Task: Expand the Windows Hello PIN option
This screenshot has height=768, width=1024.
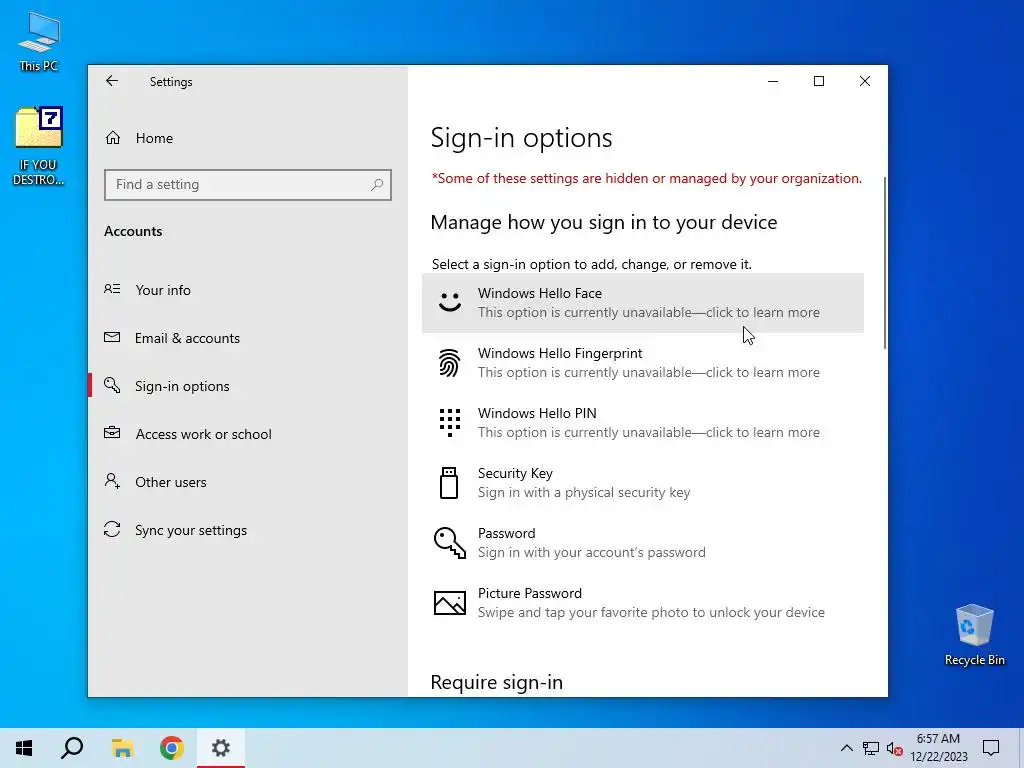Action: click(x=643, y=423)
